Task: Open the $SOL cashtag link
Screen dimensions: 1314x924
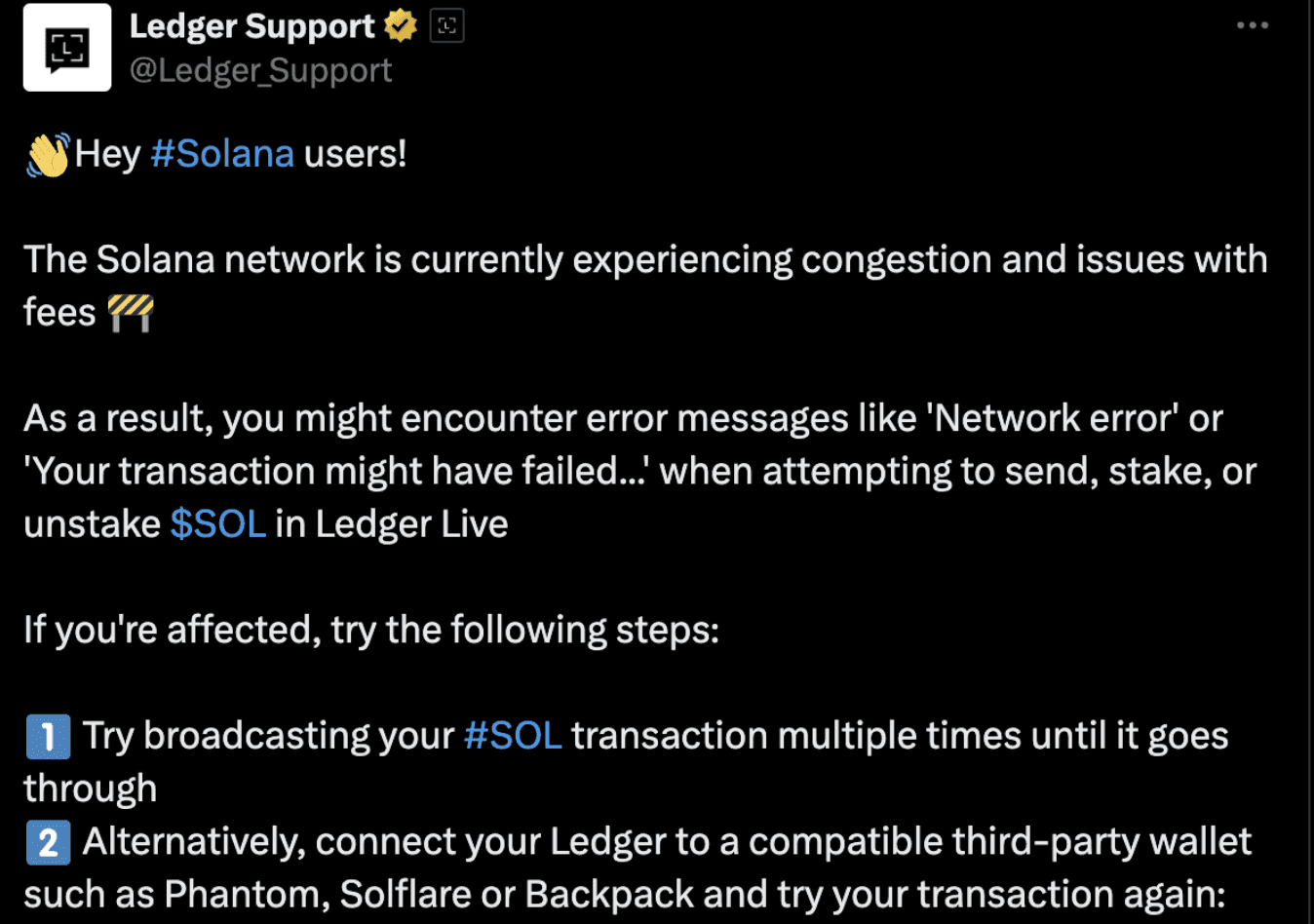Action: tap(218, 524)
